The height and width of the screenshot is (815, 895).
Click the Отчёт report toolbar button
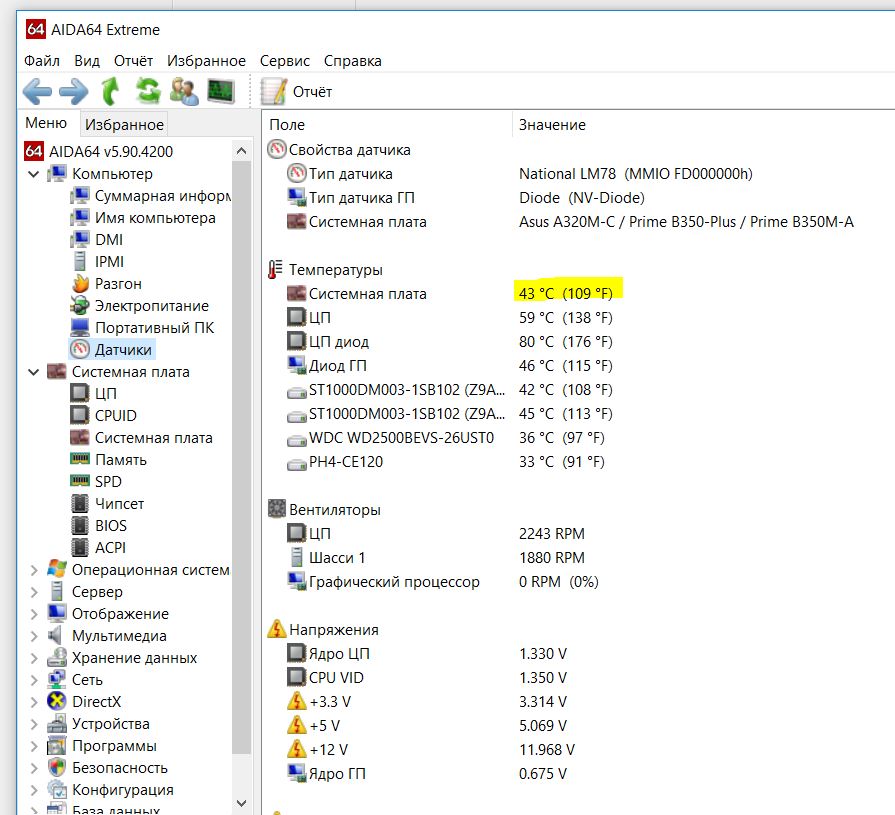pos(296,91)
